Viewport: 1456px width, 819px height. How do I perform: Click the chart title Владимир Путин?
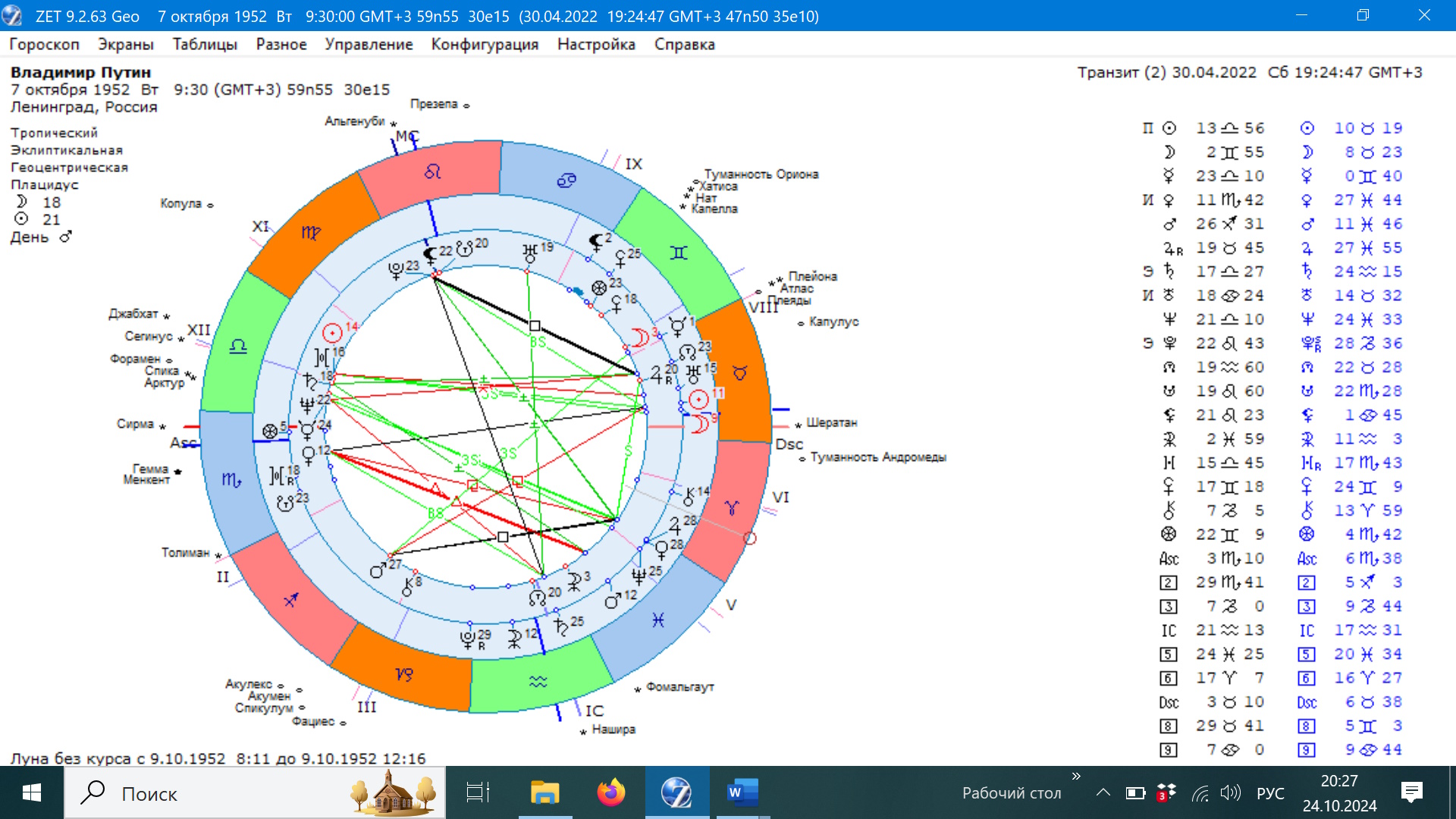[x=80, y=72]
